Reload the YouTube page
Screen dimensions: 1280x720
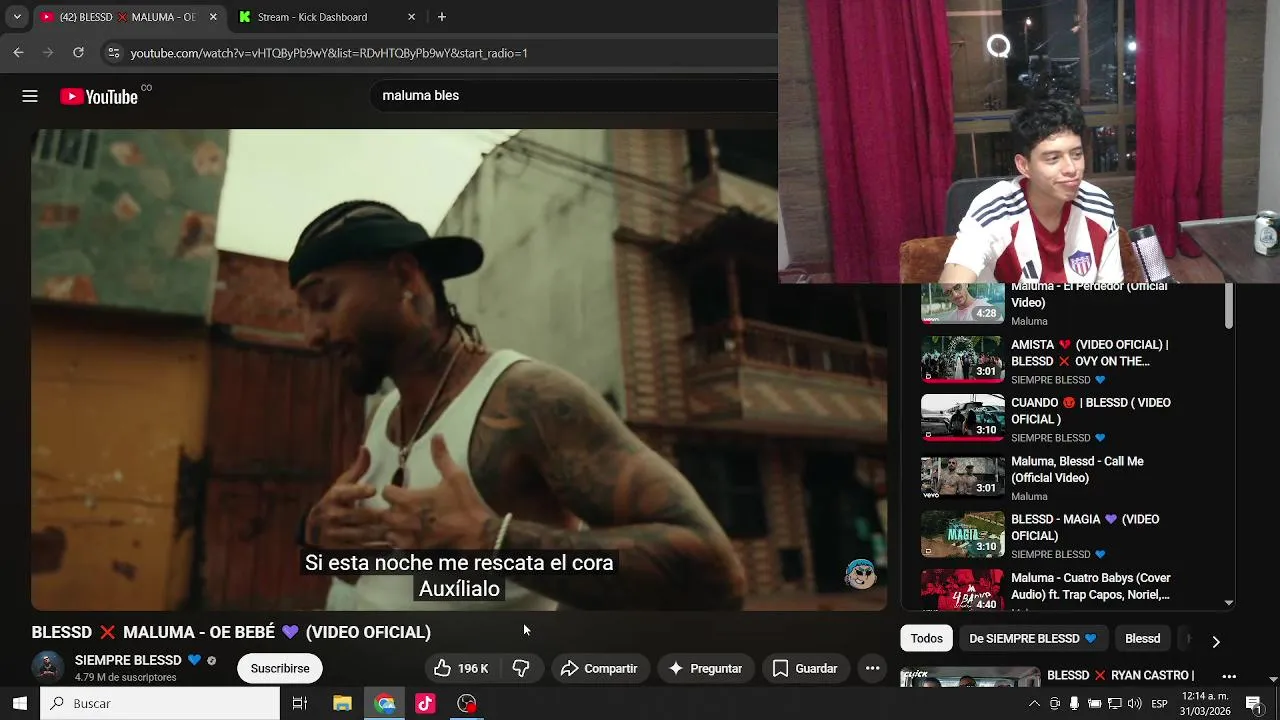click(x=78, y=53)
